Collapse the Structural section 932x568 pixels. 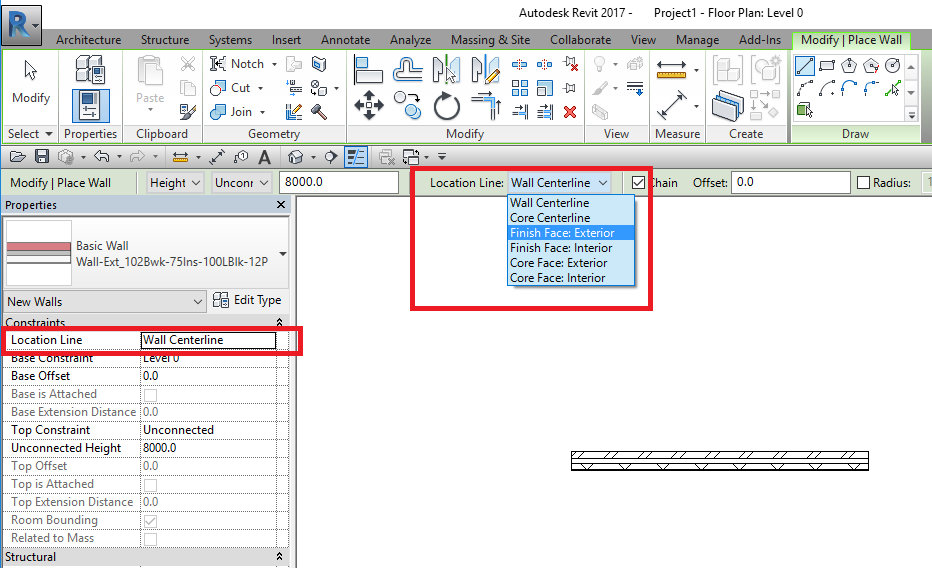click(x=279, y=557)
